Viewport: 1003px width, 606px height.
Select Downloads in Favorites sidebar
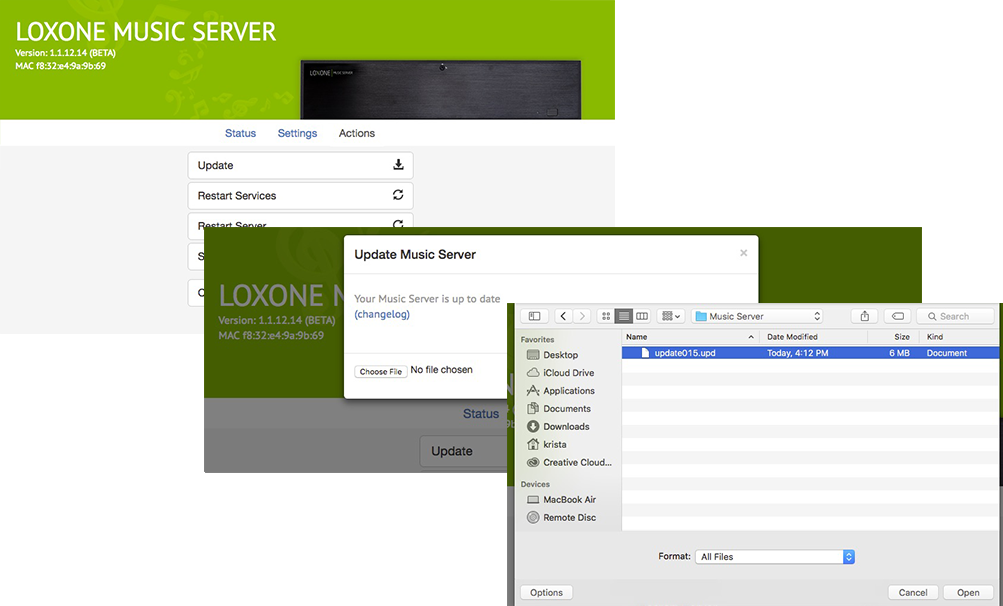click(566, 427)
